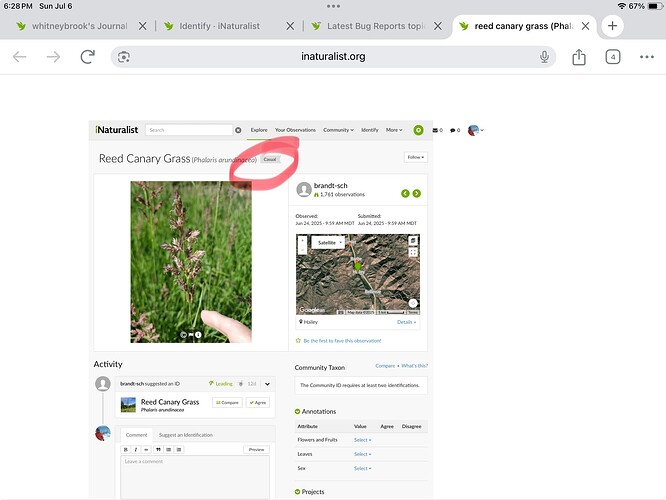
Task: Open the Flowers and Fruits Select dropdown
Action: (x=362, y=440)
